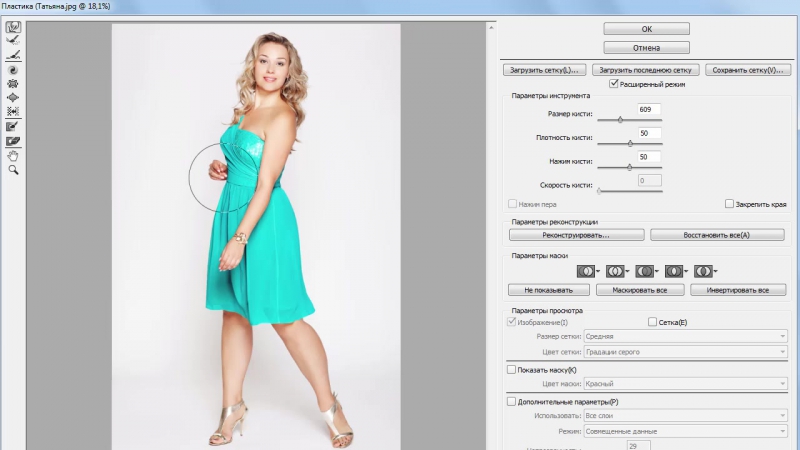Click the Параметры просмотра label

546,310
